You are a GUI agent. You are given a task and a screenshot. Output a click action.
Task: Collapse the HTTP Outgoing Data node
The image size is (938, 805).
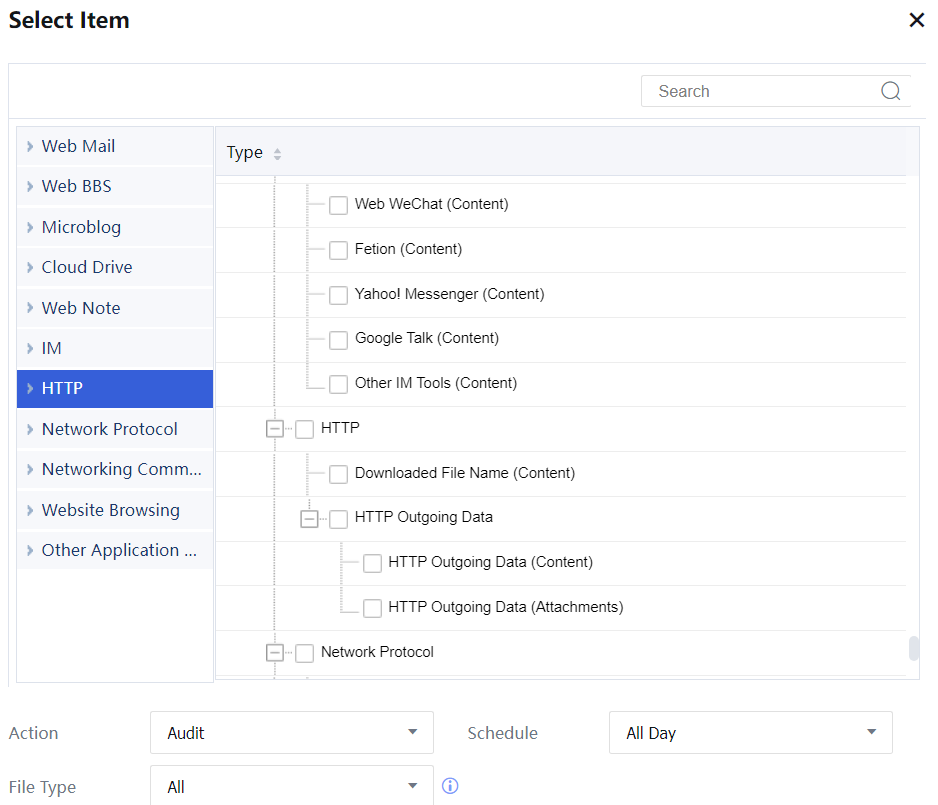pyautogui.click(x=309, y=518)
